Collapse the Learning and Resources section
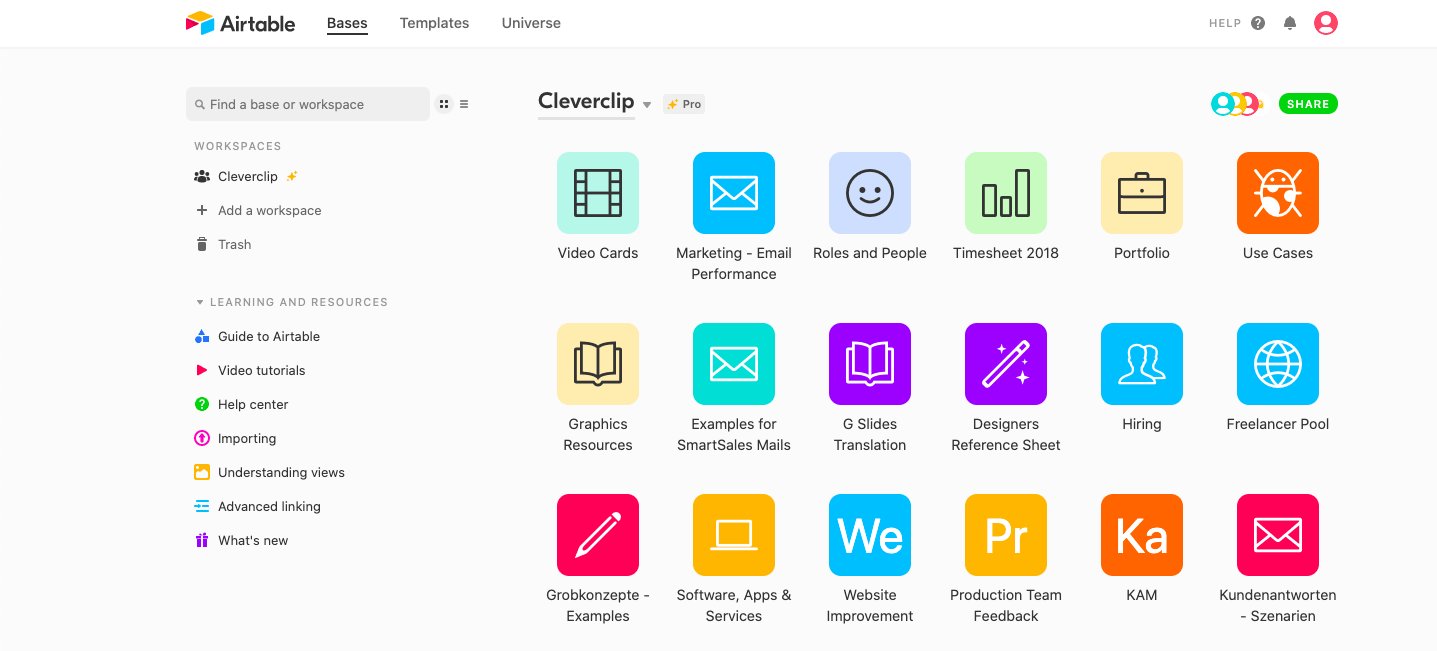This screenshot has height=651, width=1437. (199, 302)
